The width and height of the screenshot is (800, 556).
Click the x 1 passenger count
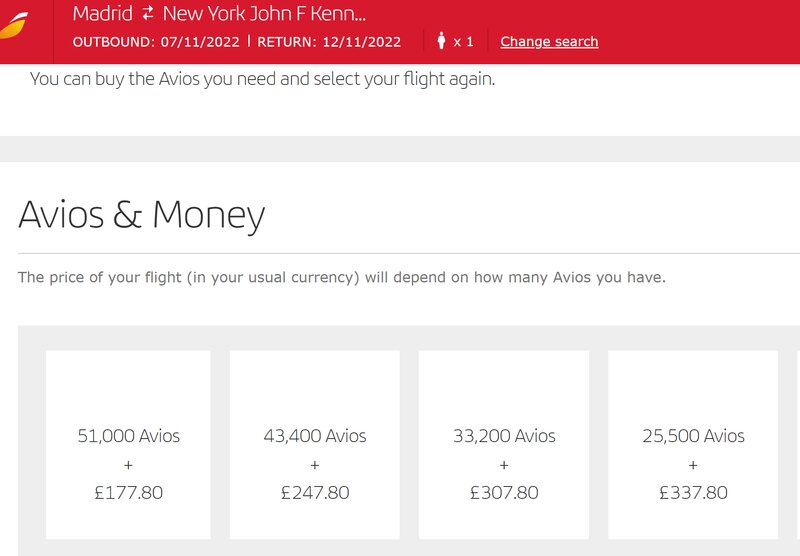(463, 42)
